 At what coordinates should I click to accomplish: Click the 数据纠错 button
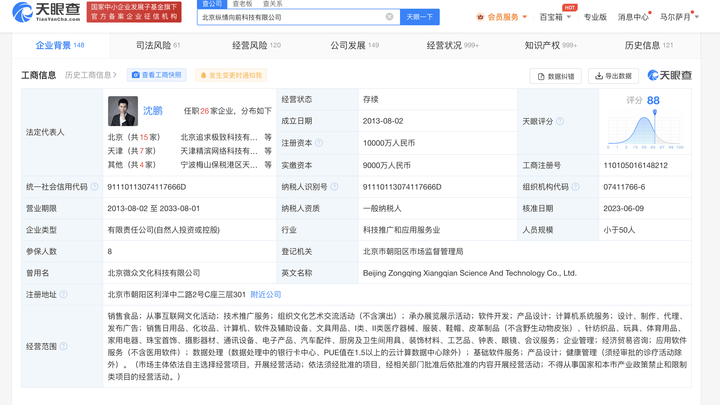pos(556,76)
